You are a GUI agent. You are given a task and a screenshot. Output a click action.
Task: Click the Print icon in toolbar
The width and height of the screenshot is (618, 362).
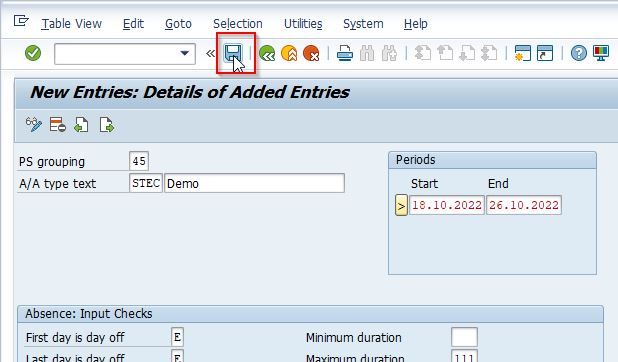[x=344, y=53]
